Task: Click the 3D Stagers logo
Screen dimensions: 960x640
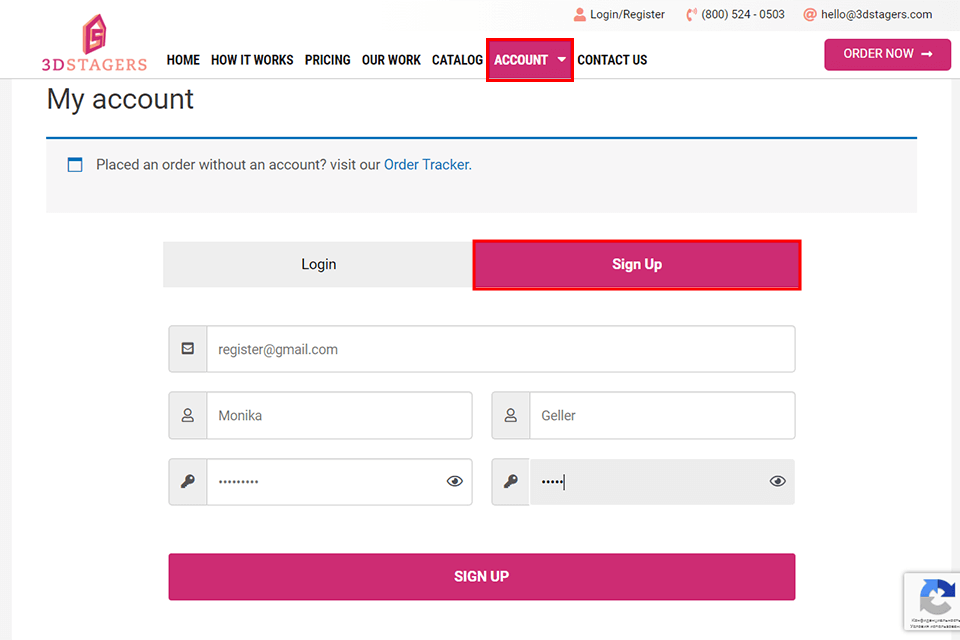Action: (x=94, y=43)
